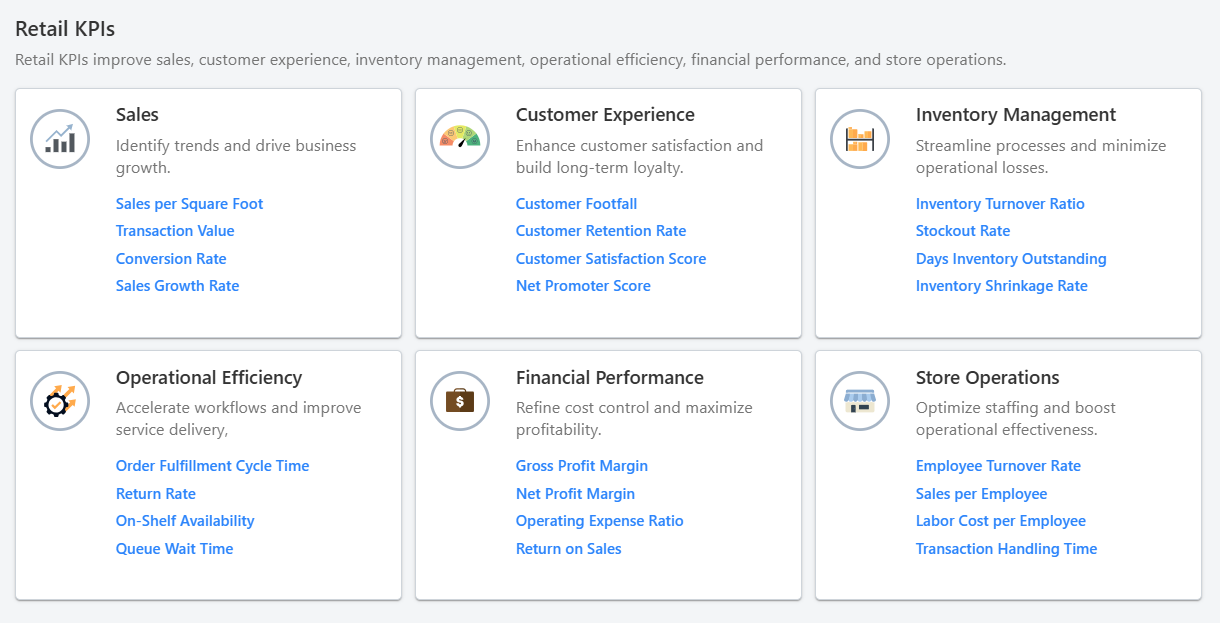Click the Sales chart icon

pos(60,139)
